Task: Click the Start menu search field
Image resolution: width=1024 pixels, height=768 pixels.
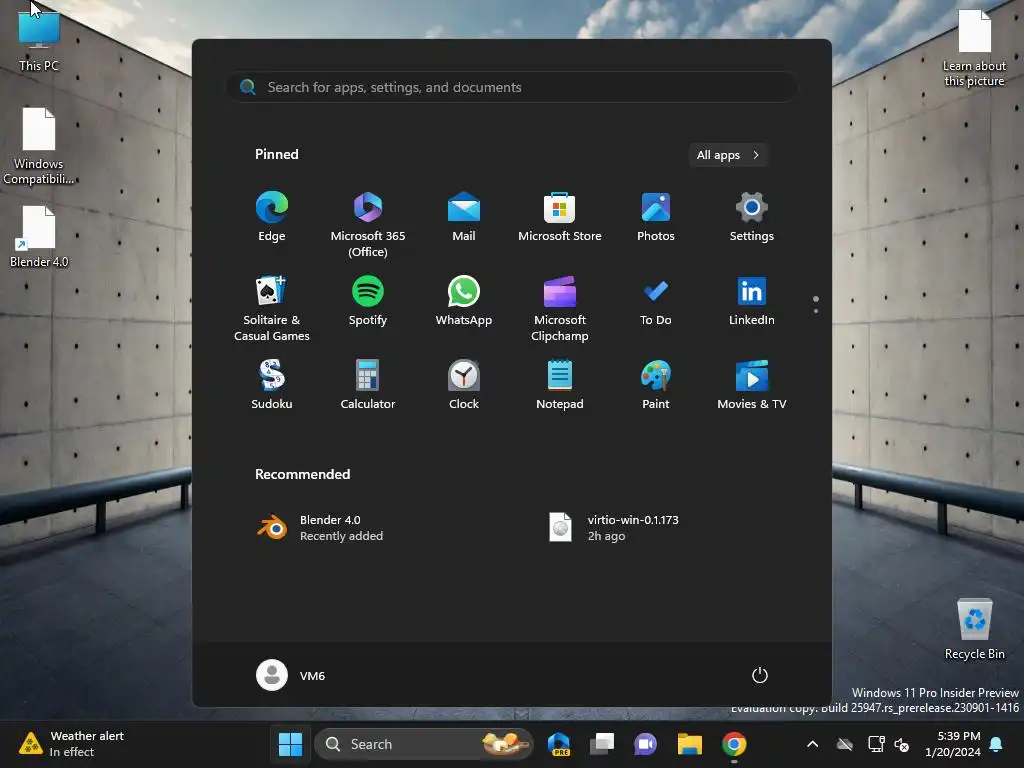Action: coord(512,88)
